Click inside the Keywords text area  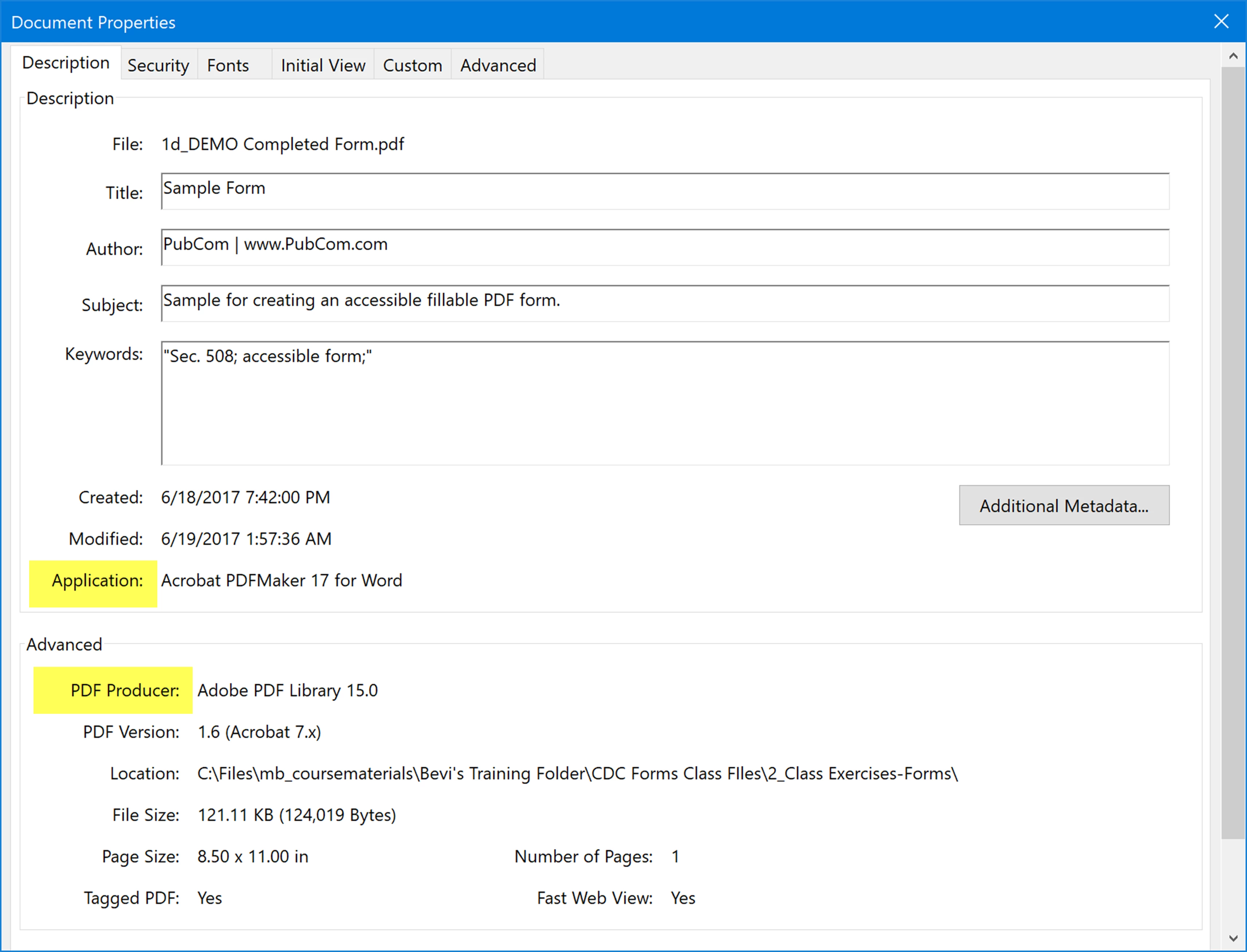[665, 404]
